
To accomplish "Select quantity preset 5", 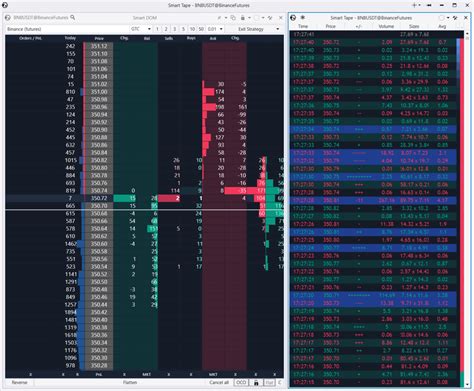I will tap(183, 29).
